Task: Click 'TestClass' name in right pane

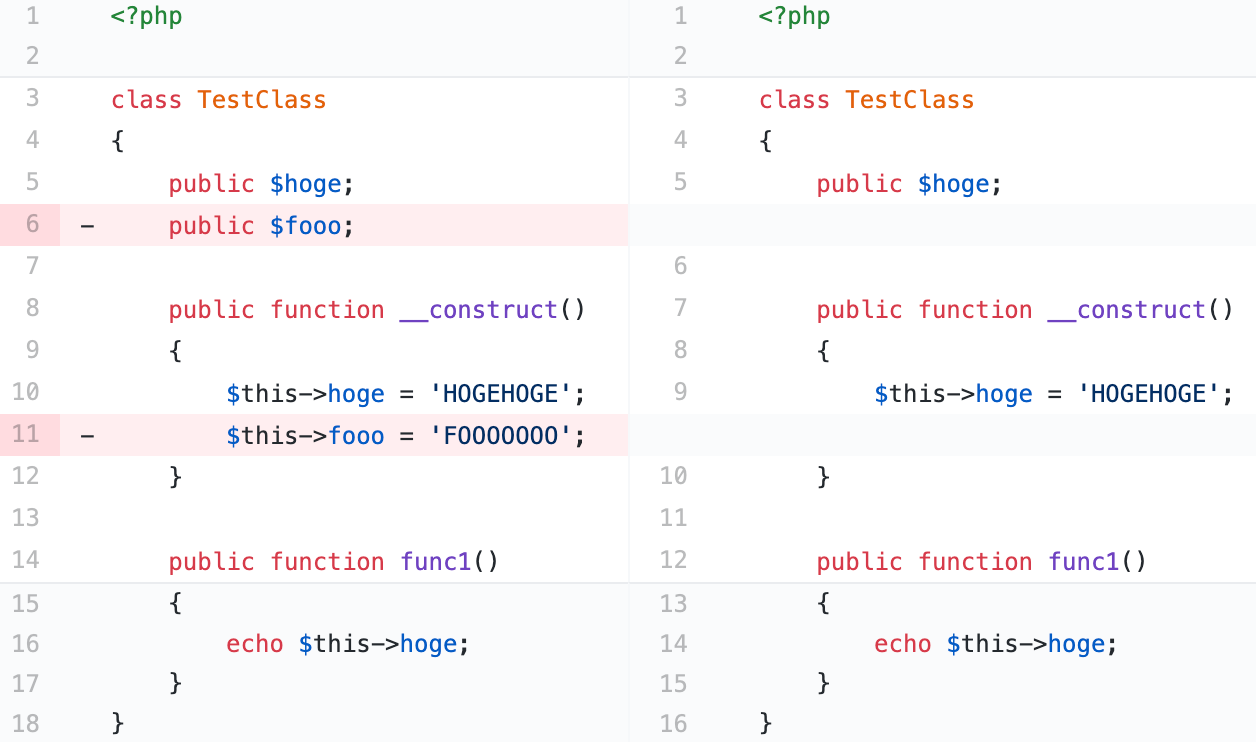Action: (910, 100)
